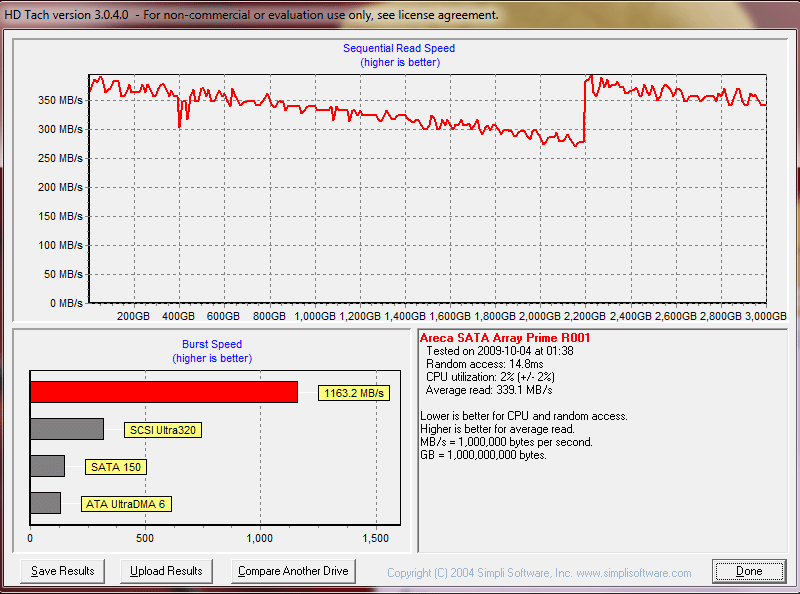Click the 'Average read: 339.1 MB/s' line
The height and width of the screenshot is (594, 800).
point(489,390)
